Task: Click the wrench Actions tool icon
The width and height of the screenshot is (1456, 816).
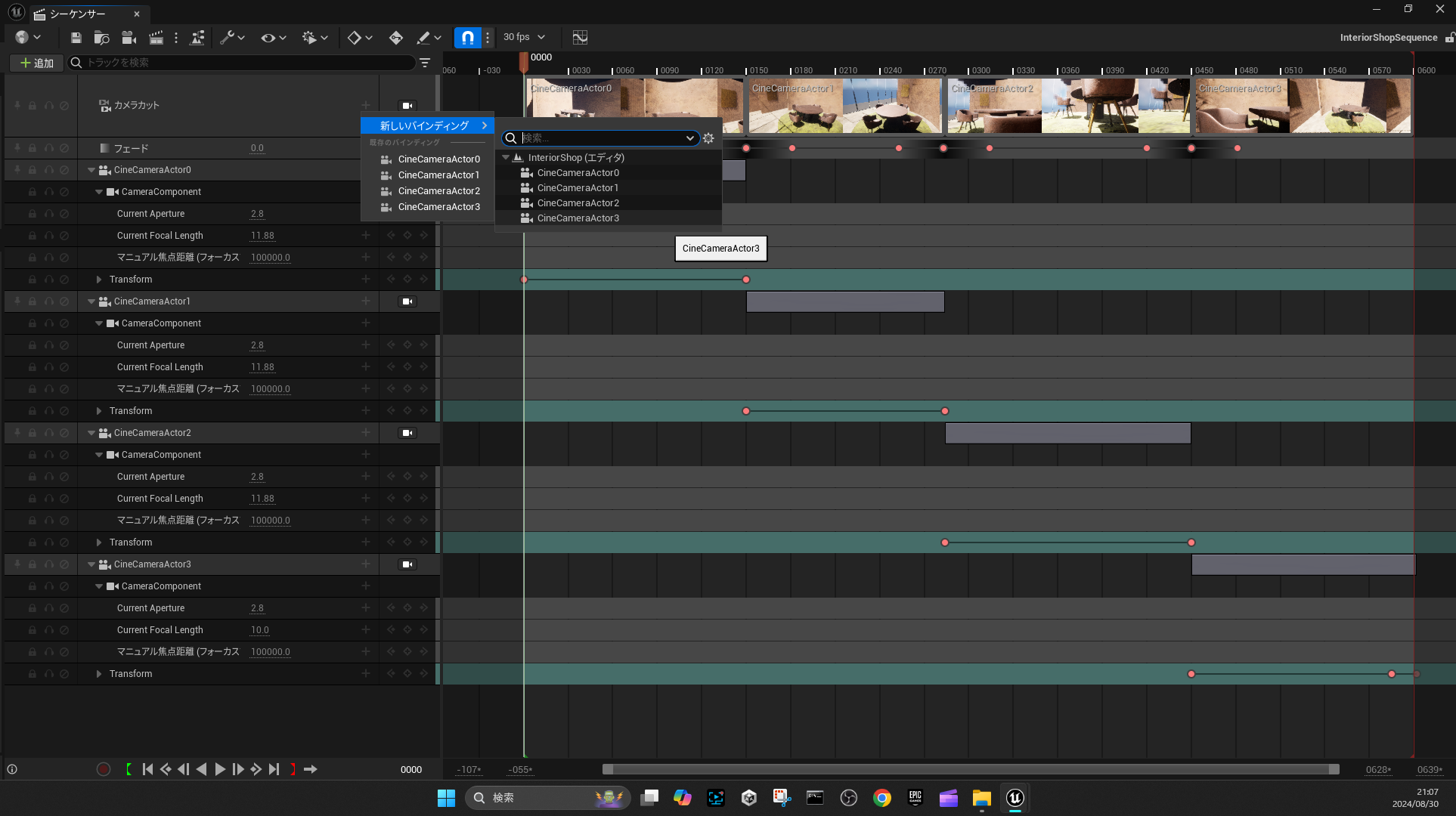Action: click(227, 38)
